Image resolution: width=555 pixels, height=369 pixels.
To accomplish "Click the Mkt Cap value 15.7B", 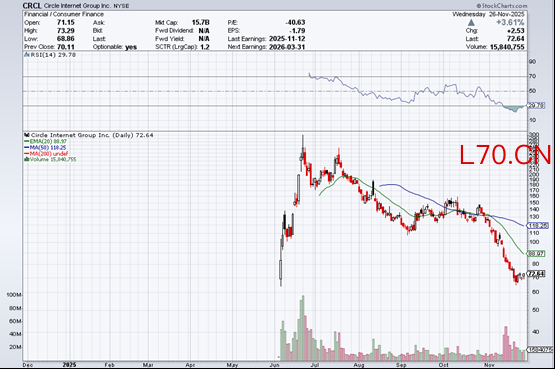I will (x=201, y=22).
